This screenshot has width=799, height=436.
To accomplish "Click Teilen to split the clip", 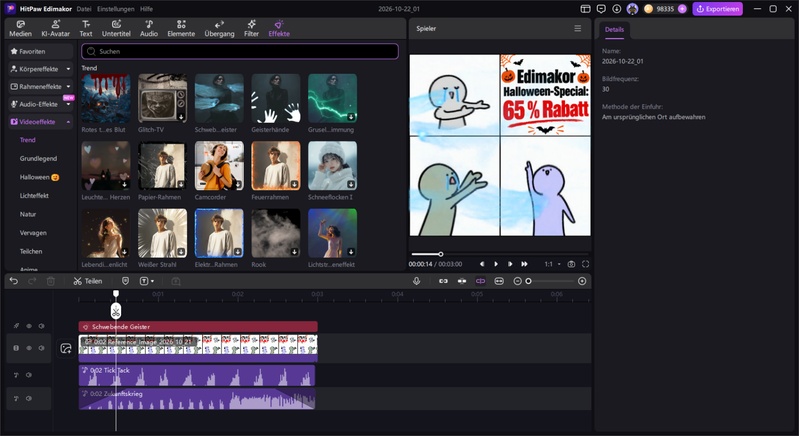I will [x=88, y=281].
